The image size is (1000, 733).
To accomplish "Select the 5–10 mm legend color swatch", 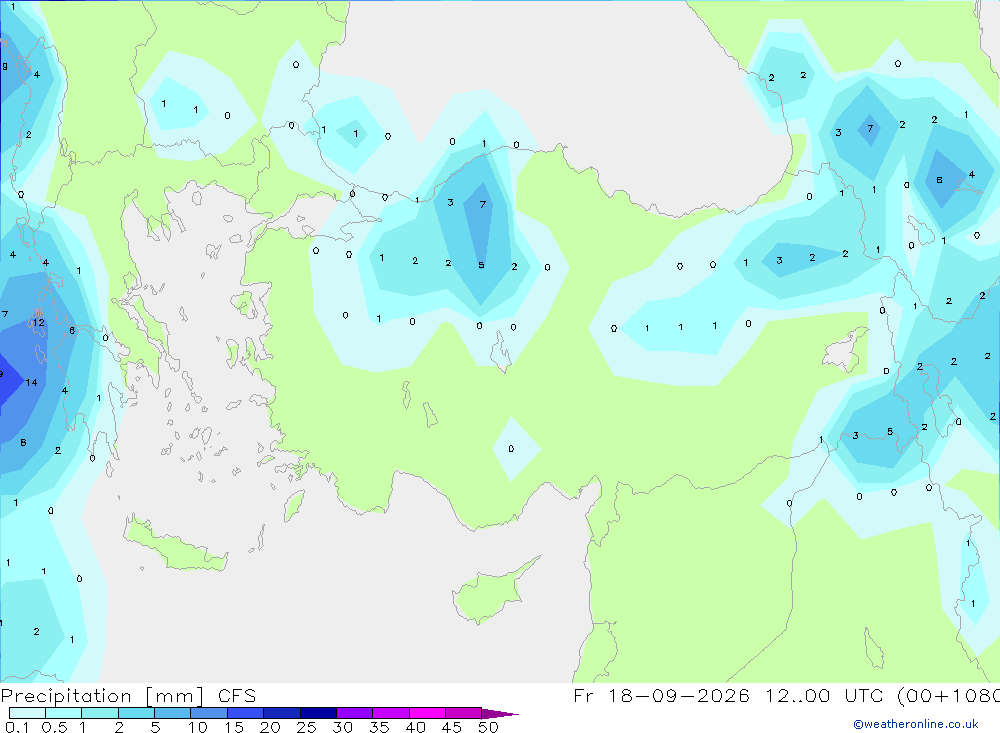I will [x=173, y=713].
